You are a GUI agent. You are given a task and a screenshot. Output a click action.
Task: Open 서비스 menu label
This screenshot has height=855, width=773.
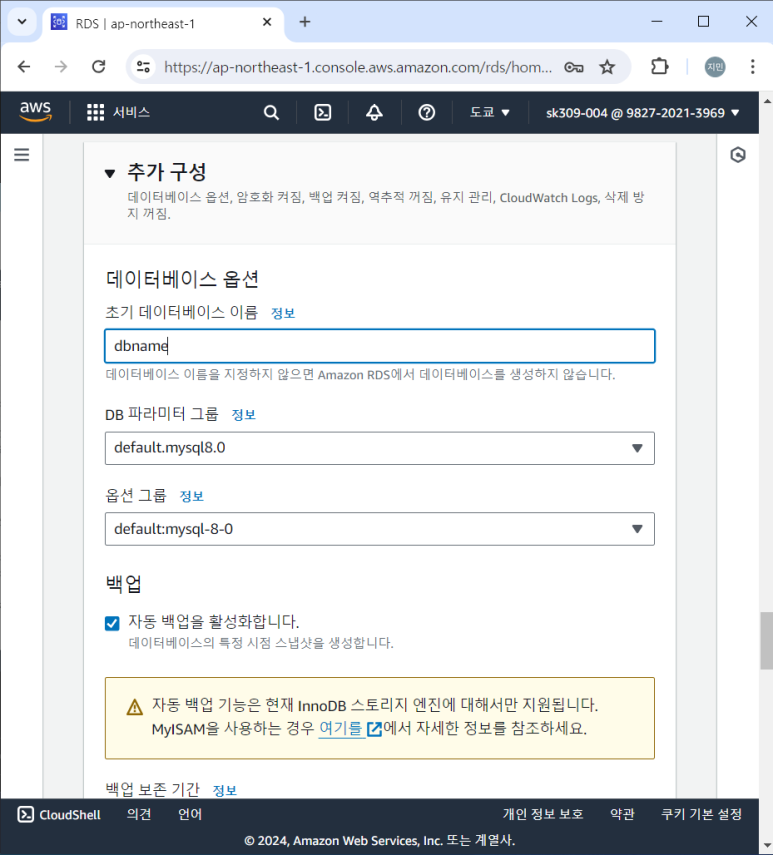131,112
